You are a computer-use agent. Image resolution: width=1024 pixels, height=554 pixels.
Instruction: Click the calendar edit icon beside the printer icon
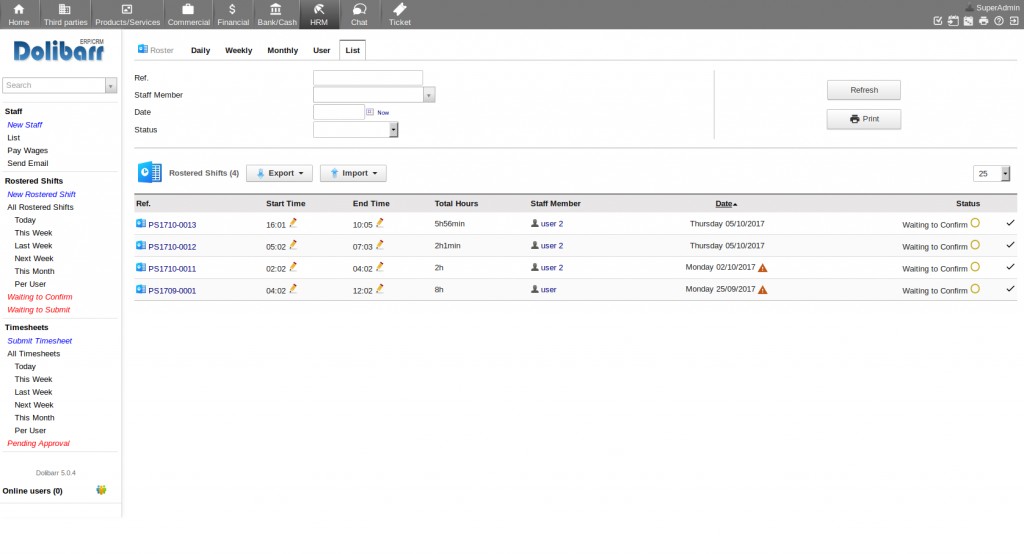(x=968, y=21)
